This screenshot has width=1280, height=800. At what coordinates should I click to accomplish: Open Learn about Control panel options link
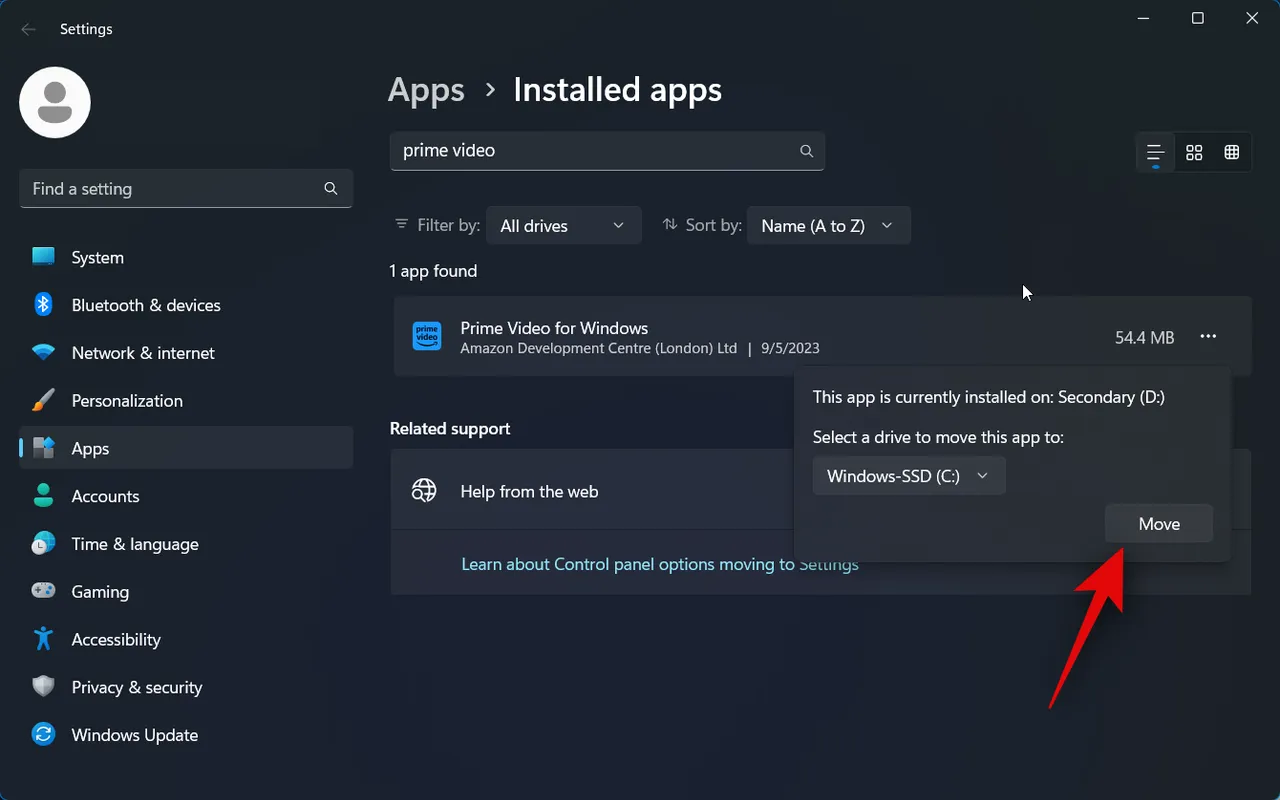pyautogui.click(x=660, y=564)
